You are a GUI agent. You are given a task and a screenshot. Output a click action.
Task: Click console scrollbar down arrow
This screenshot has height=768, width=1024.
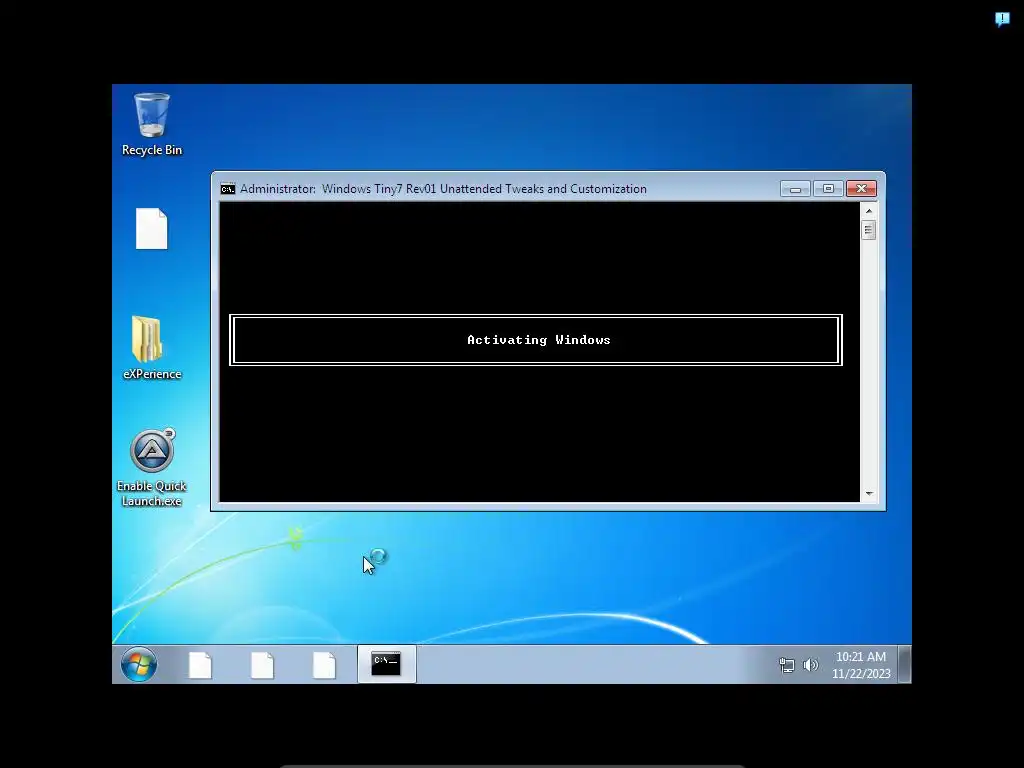pos(869,494)
